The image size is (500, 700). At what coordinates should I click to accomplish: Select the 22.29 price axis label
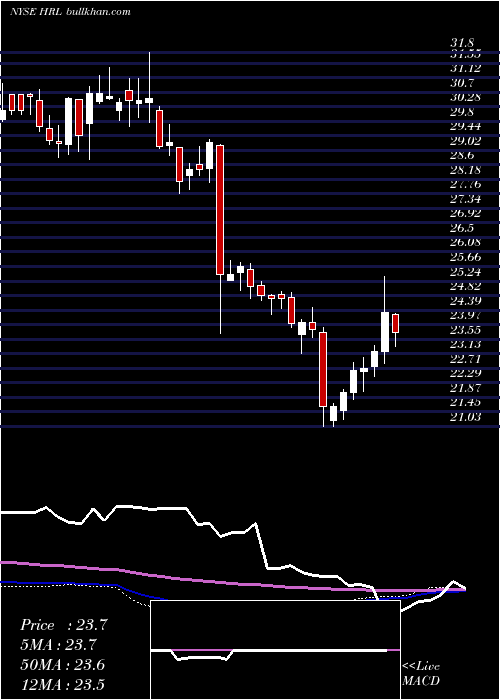(x=466, y=373)
